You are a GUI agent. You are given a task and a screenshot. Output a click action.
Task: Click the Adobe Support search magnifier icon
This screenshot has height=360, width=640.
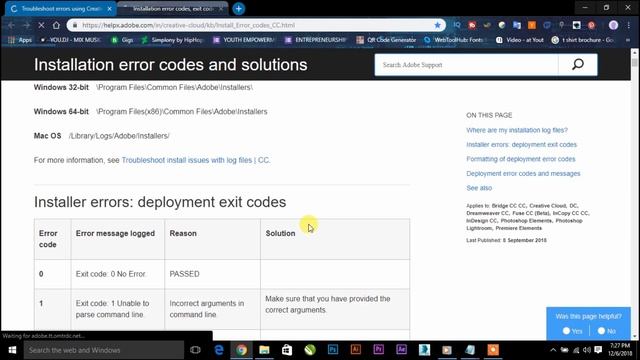[578, 64]
